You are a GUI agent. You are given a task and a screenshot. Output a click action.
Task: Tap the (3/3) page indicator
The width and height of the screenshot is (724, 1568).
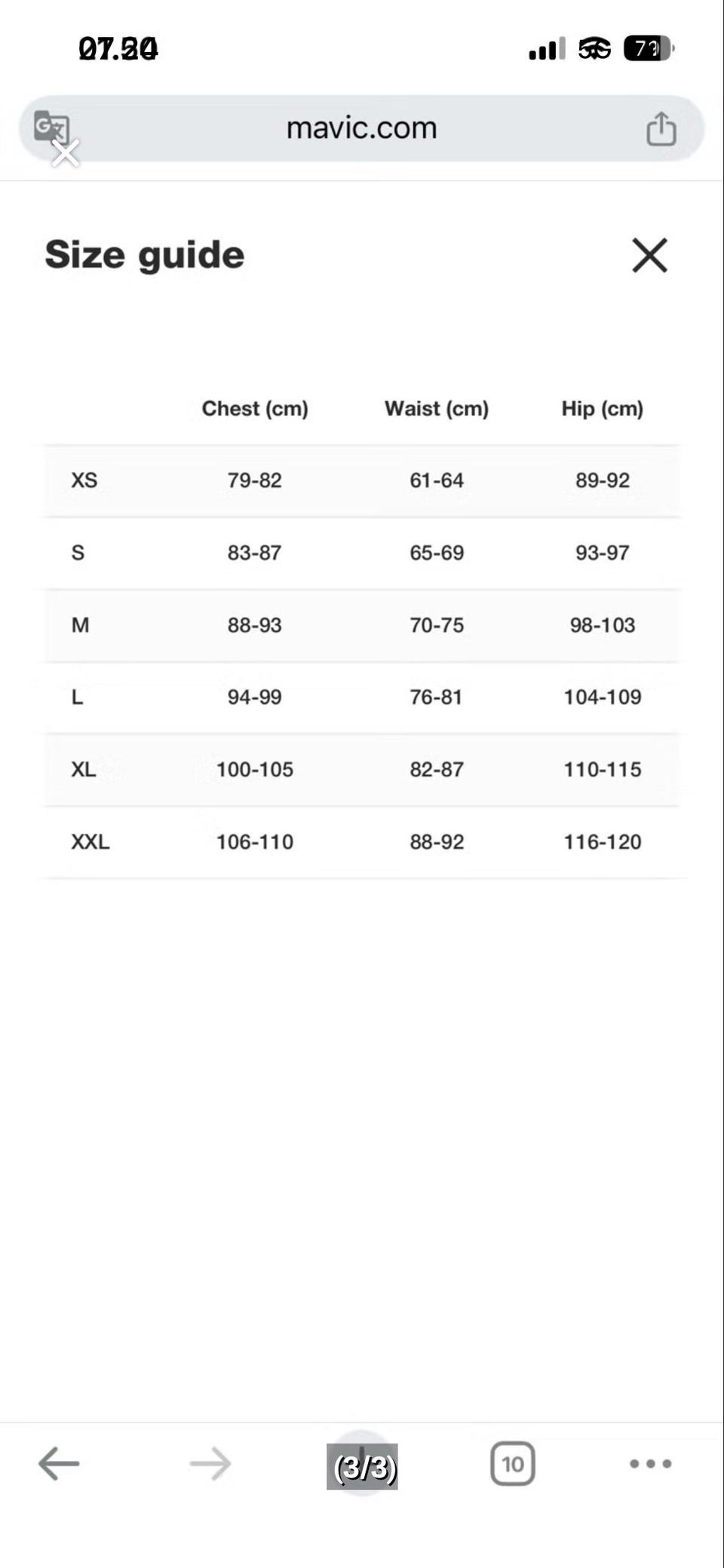[362, 1466]
